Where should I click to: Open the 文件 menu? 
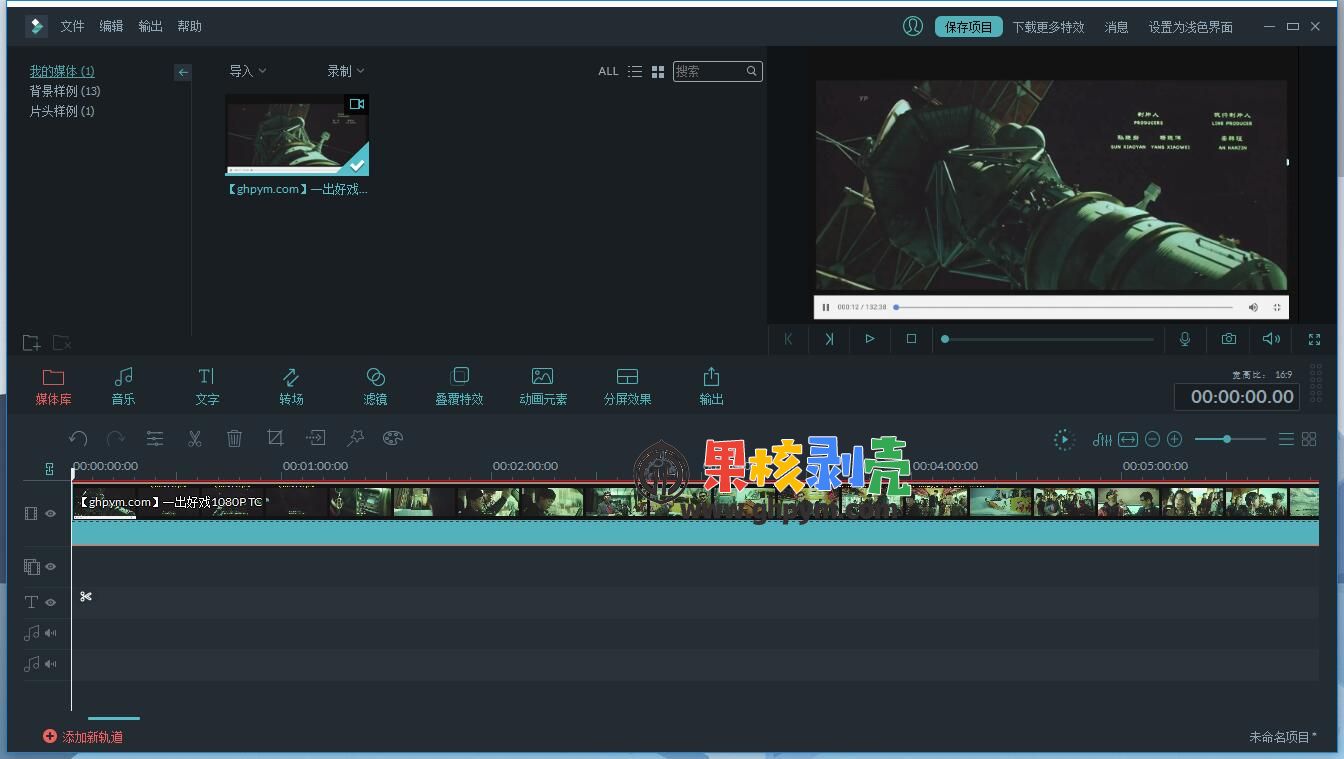tap(72, 26)
